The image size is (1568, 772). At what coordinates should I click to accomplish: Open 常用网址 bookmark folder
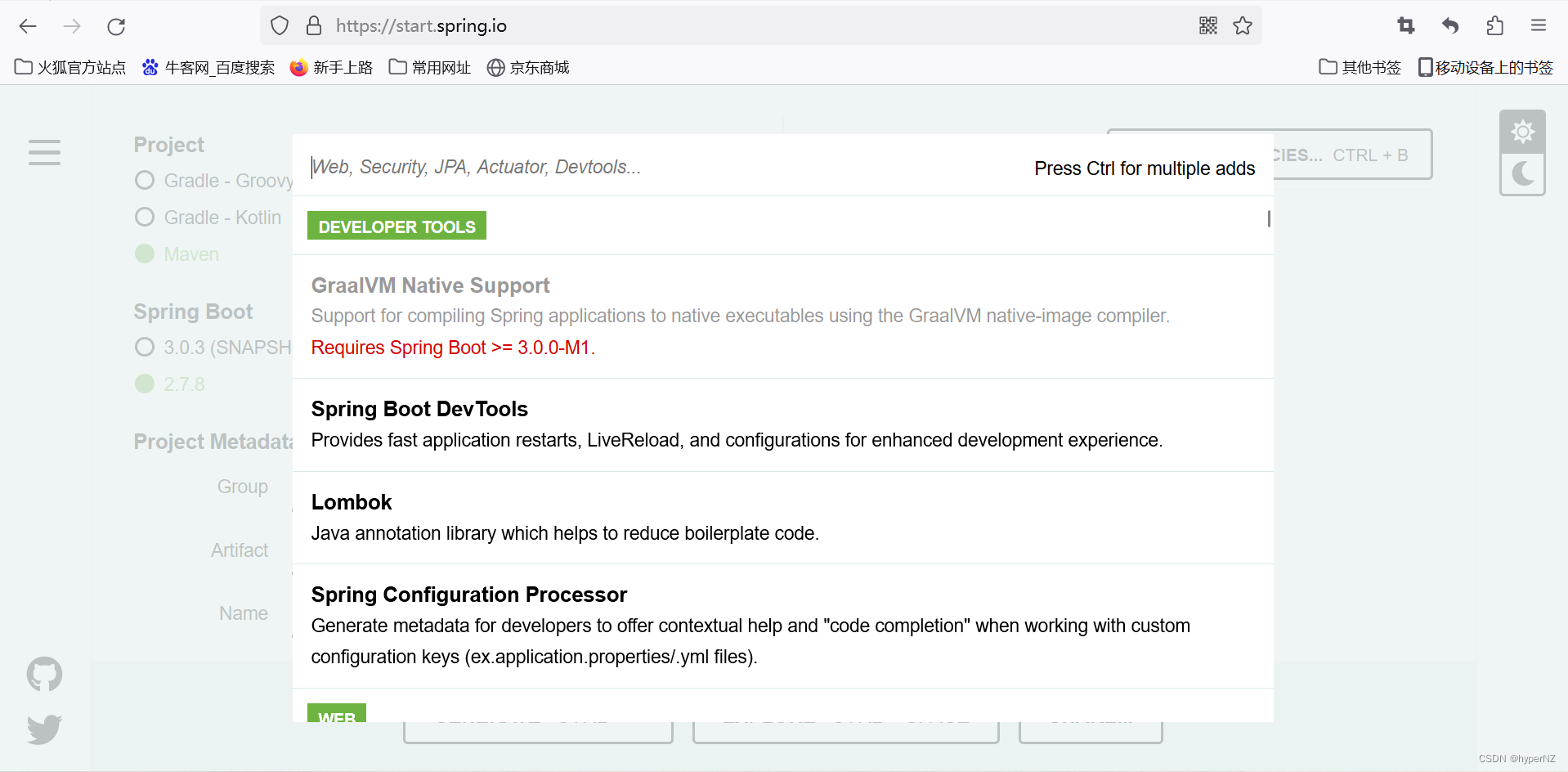coord(430,67)
